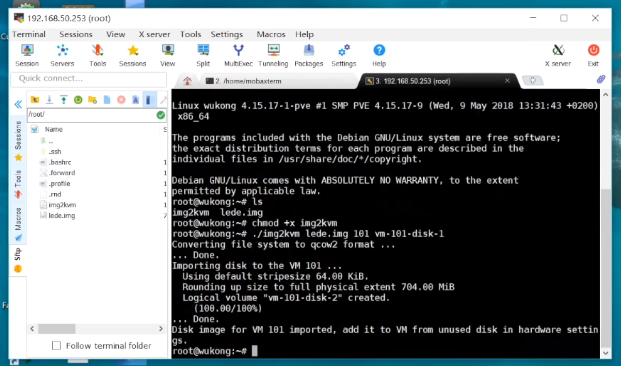This screenshot has width=621, height=366.
Task: Click the Packages toolbar icon
Action: pos(309,55)
